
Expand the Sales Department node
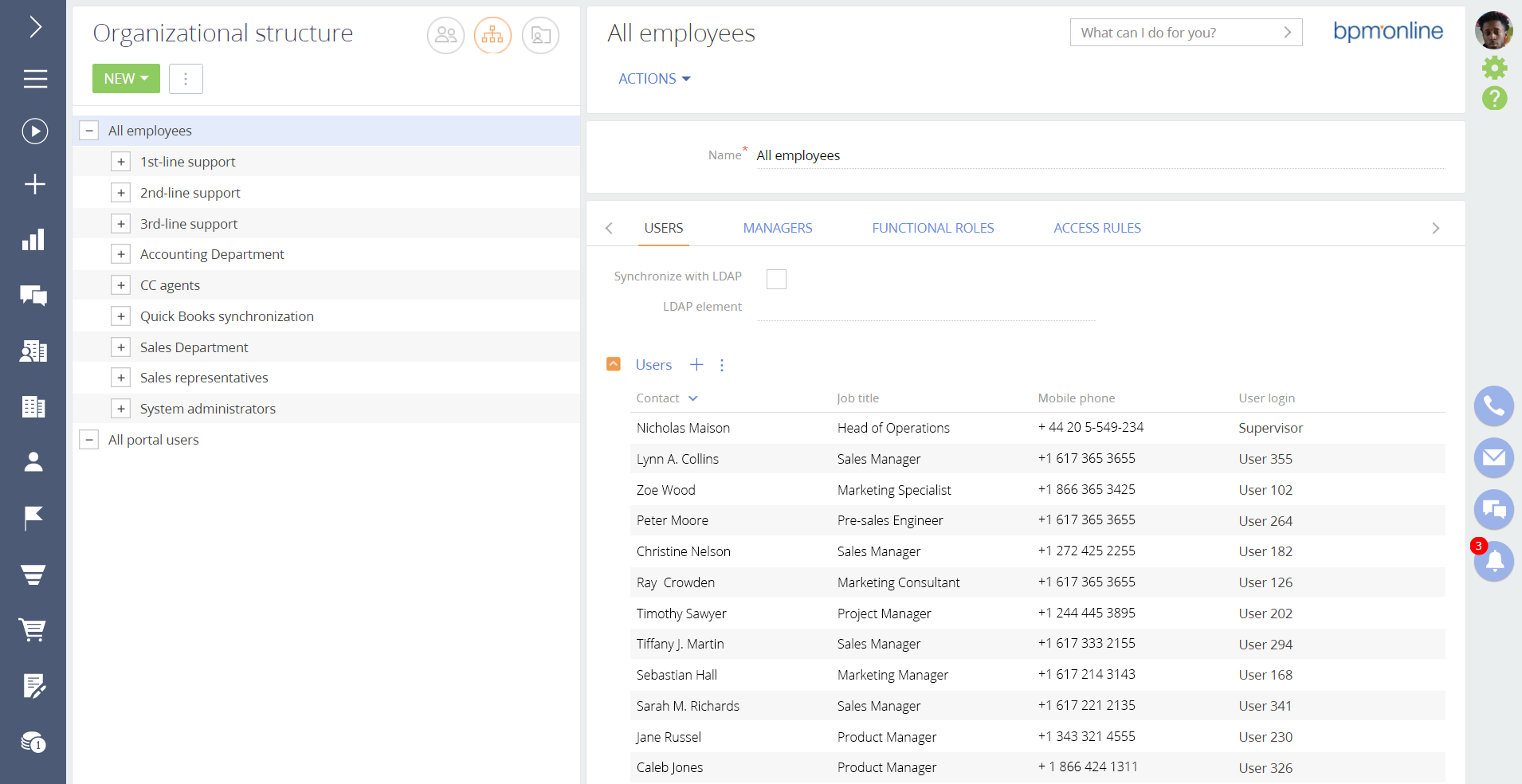pyautogui.click(x=120, y=347)
